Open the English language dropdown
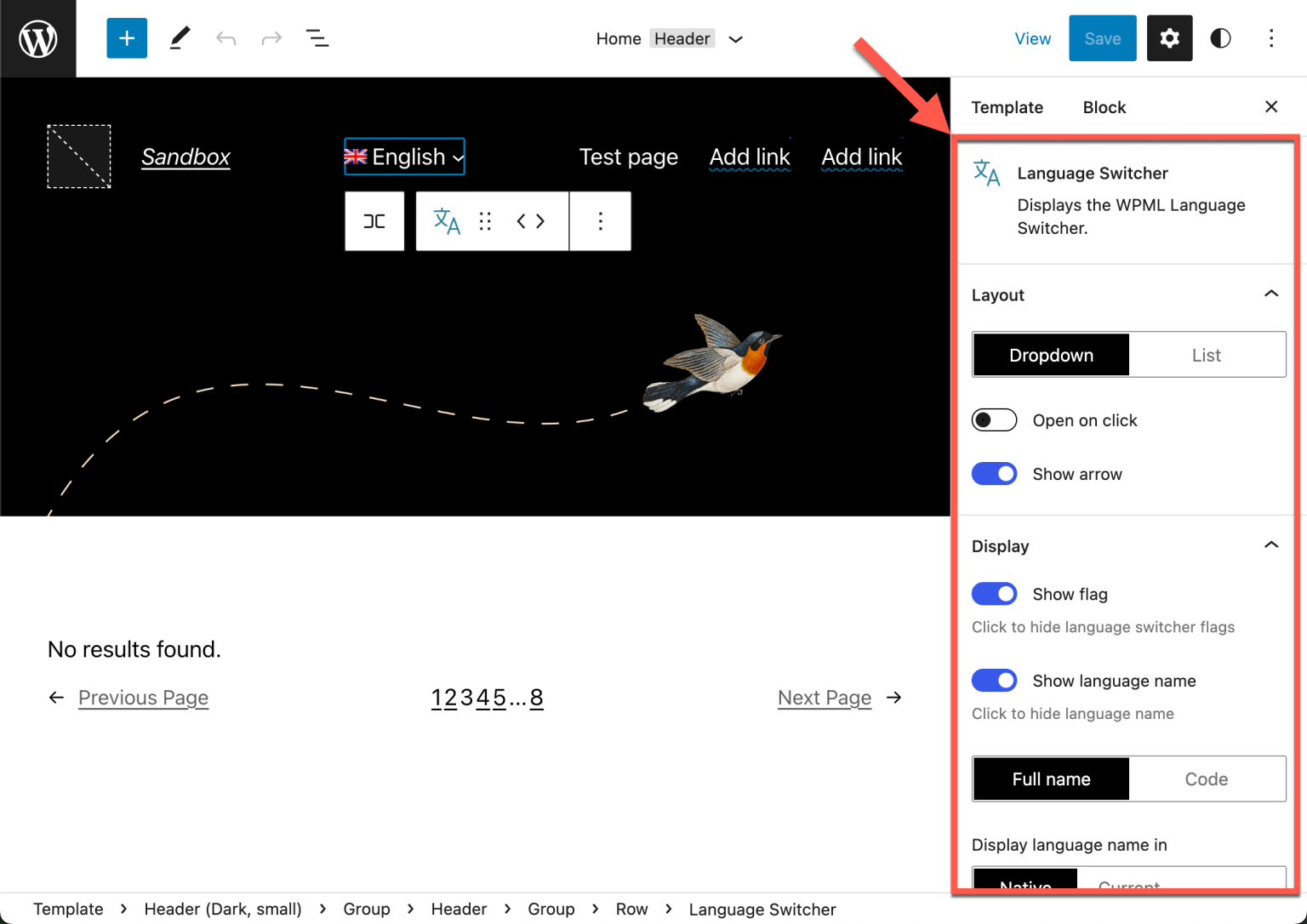This screenshot has width=1307, height=924. [x=404, y=157]
